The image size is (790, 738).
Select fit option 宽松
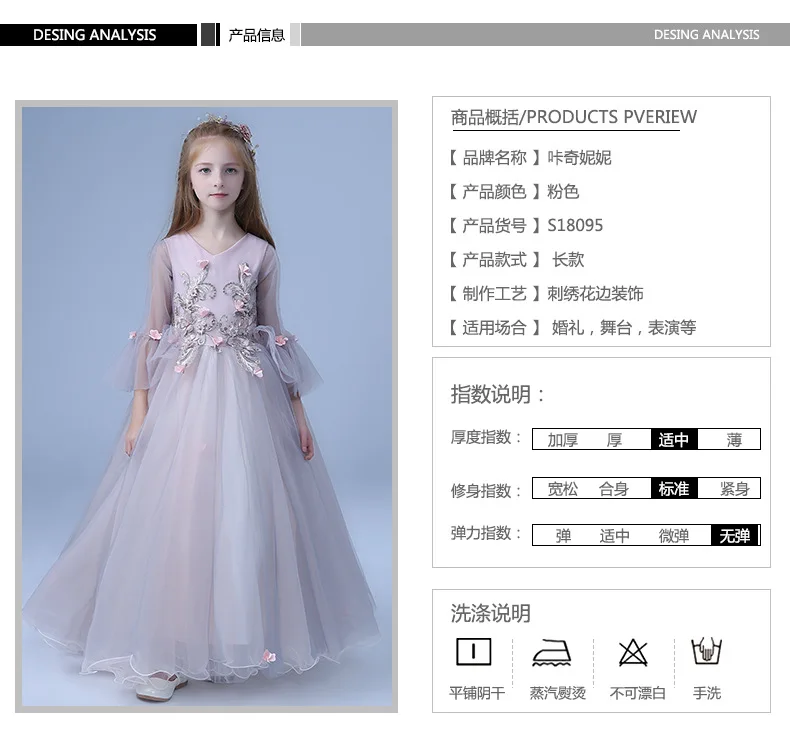tap(562, 489)
